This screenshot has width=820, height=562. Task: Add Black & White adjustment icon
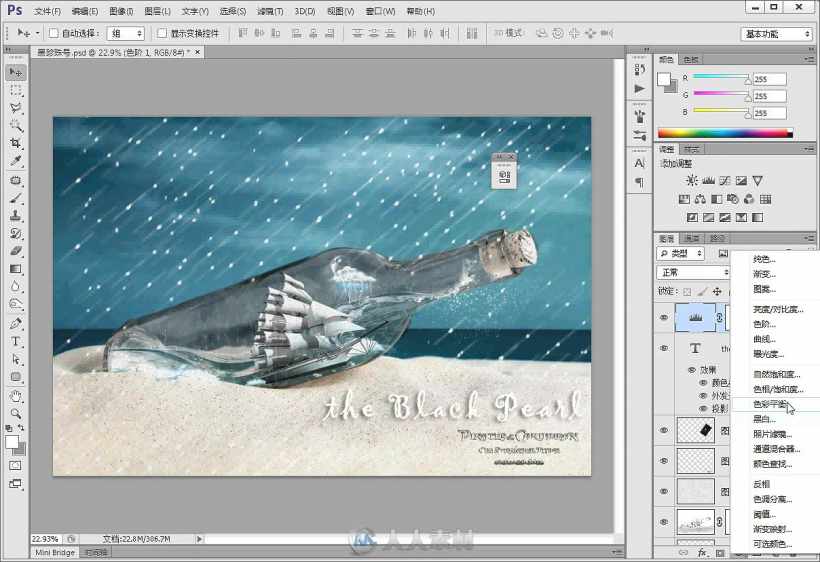716,199
